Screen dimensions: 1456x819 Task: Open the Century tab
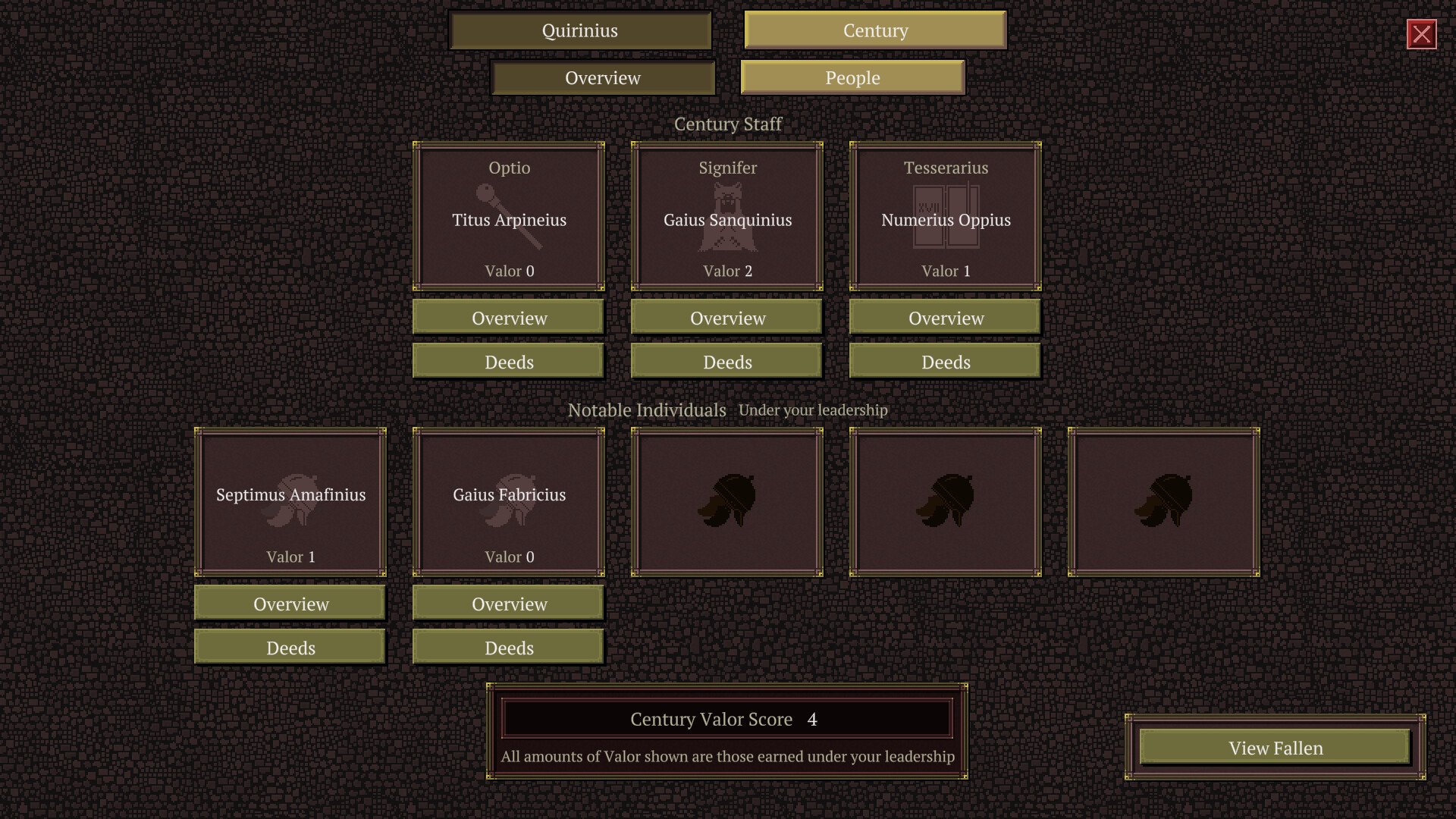coord(874,31)
